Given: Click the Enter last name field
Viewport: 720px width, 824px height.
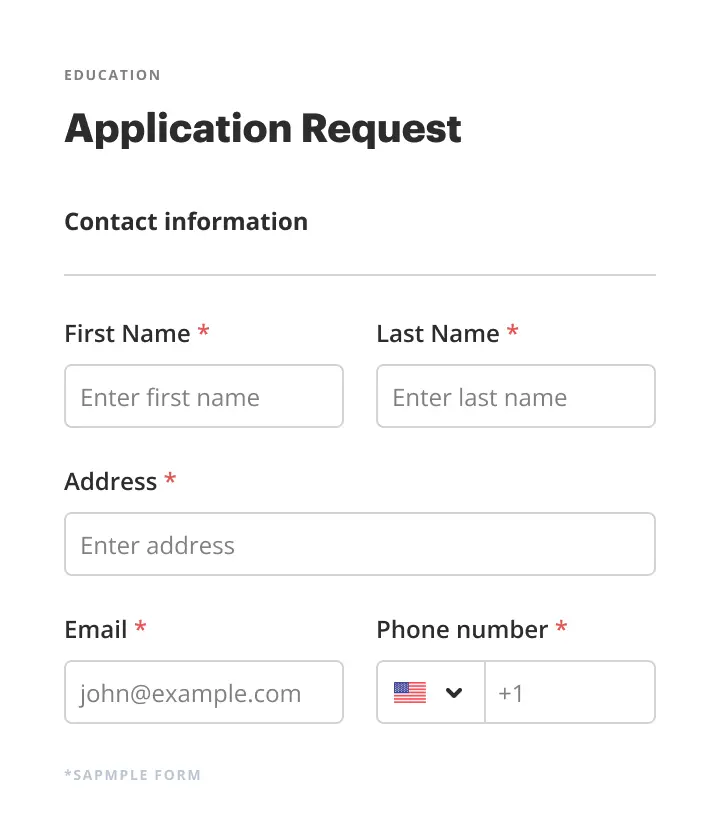Looking at the screenshot, I should [516, 397].
